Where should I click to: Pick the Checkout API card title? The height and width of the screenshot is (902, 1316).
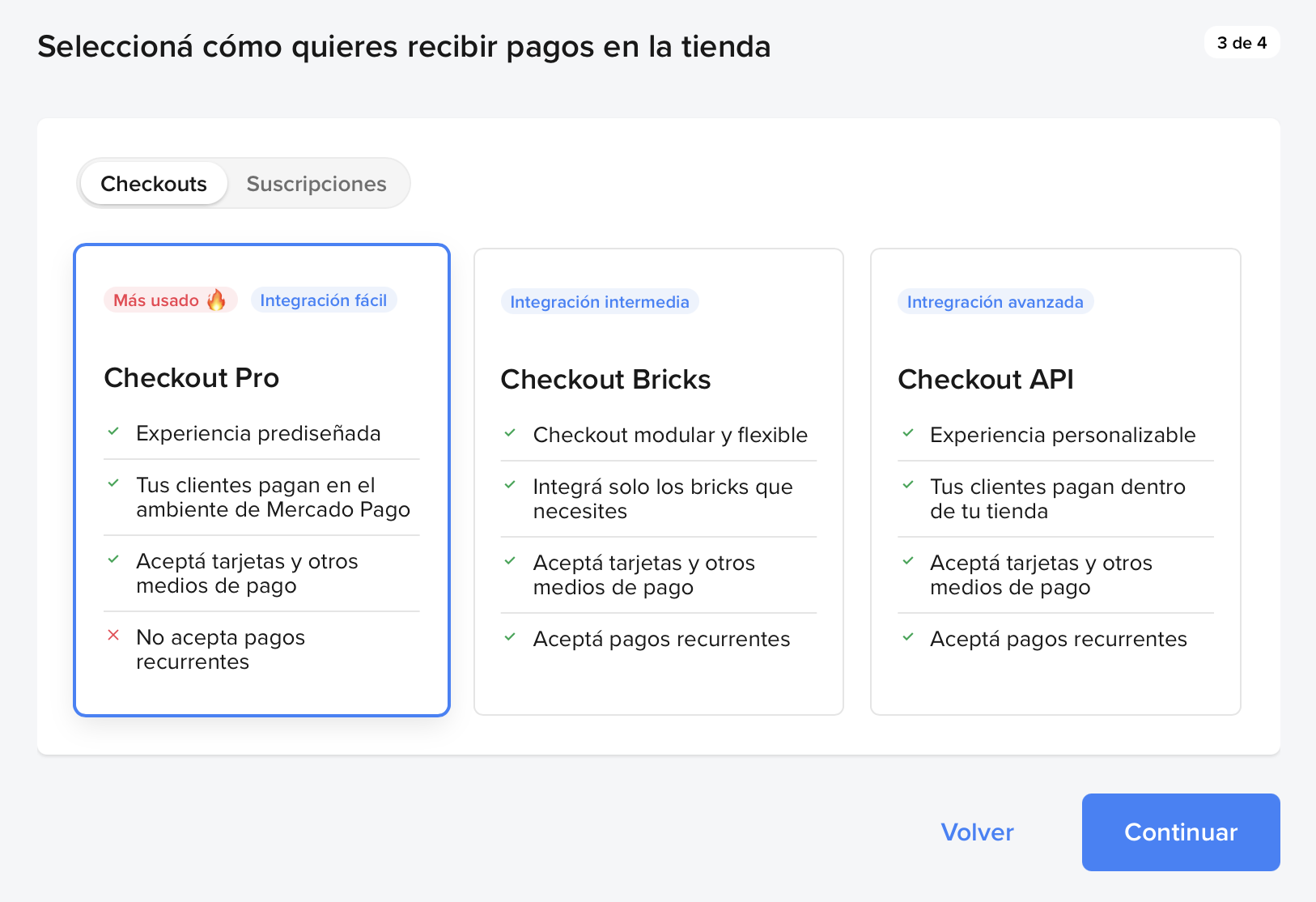(x=986, y=380)
